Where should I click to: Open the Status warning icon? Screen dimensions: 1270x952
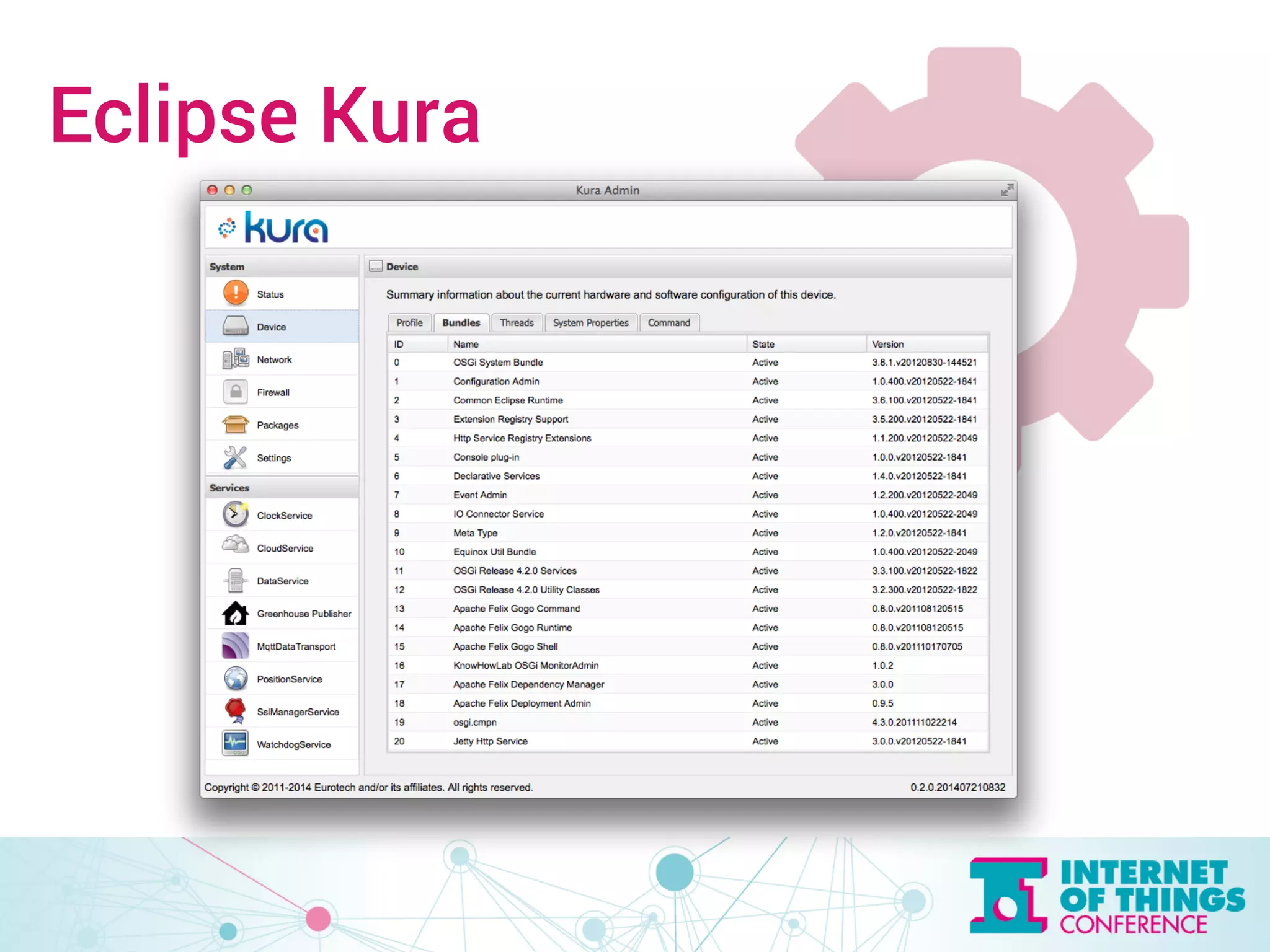click(236, 293)
